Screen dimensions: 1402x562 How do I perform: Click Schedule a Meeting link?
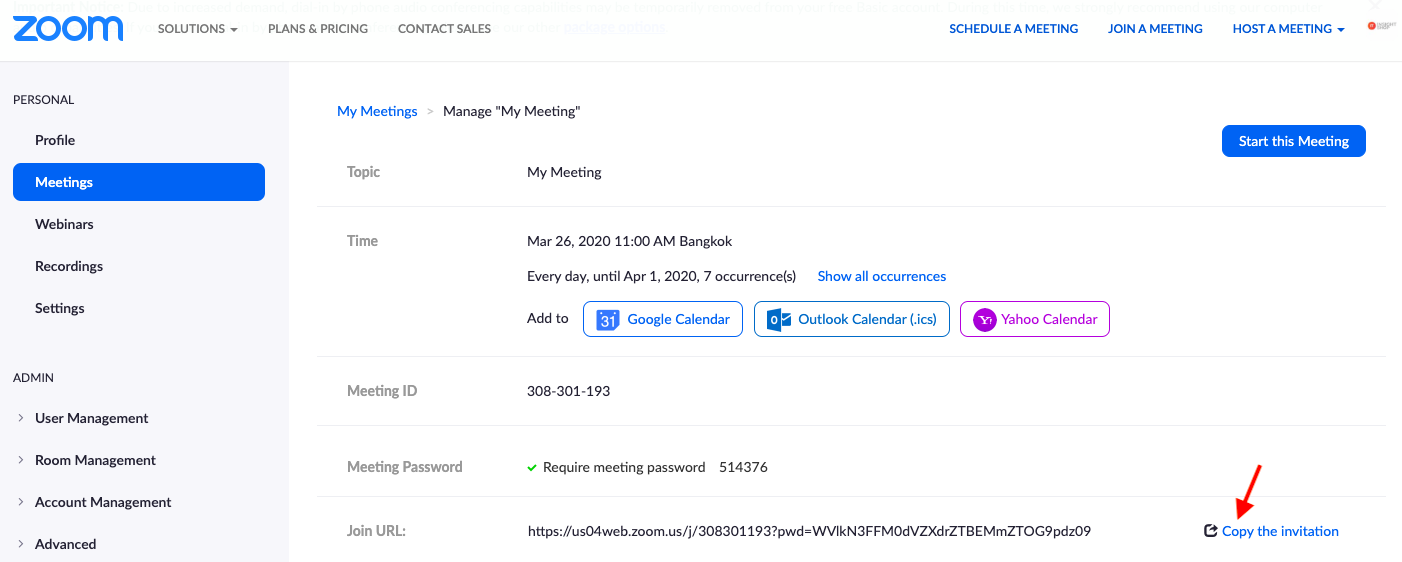(1014, 29)
